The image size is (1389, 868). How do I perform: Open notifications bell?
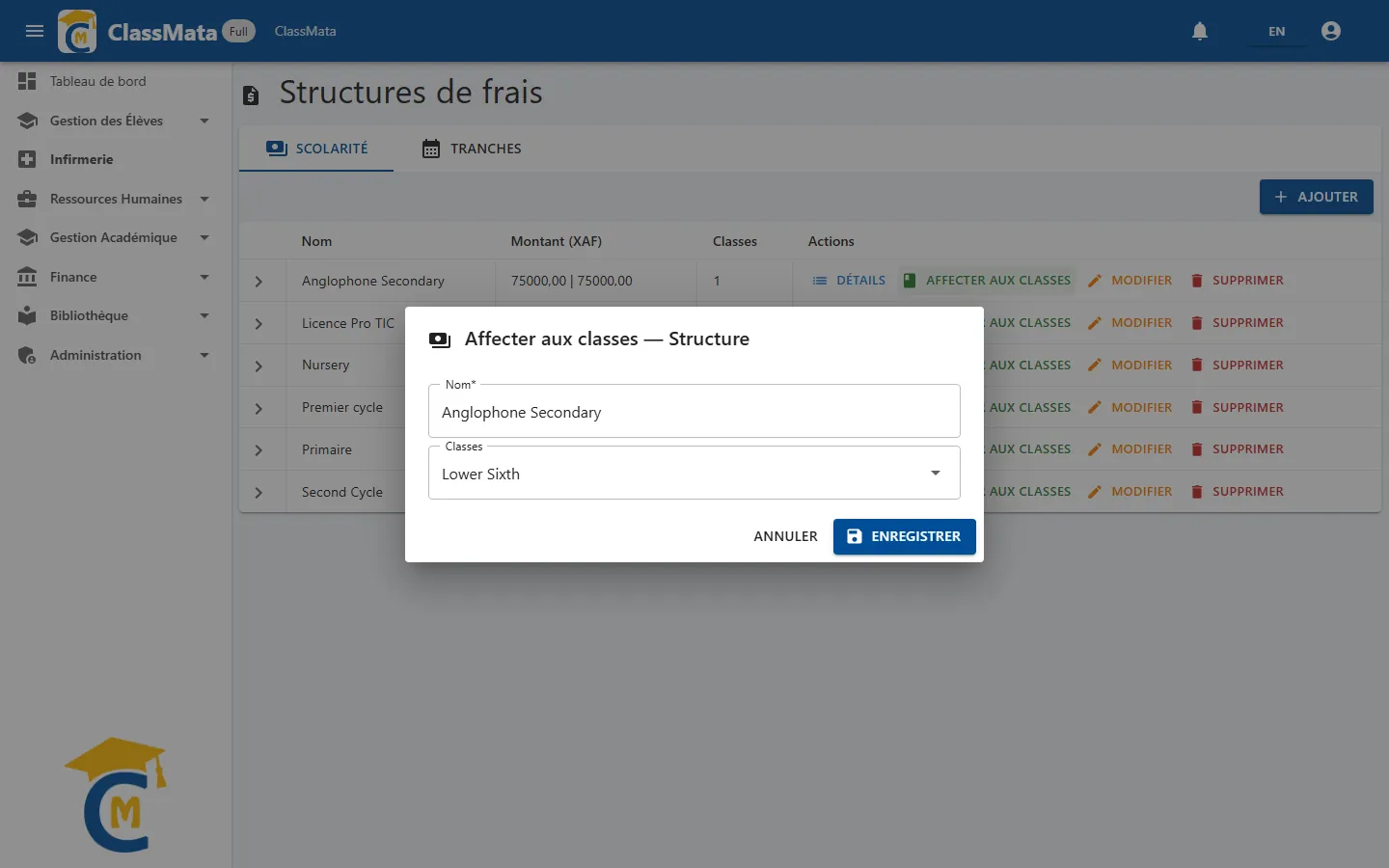click(1200, 31)
